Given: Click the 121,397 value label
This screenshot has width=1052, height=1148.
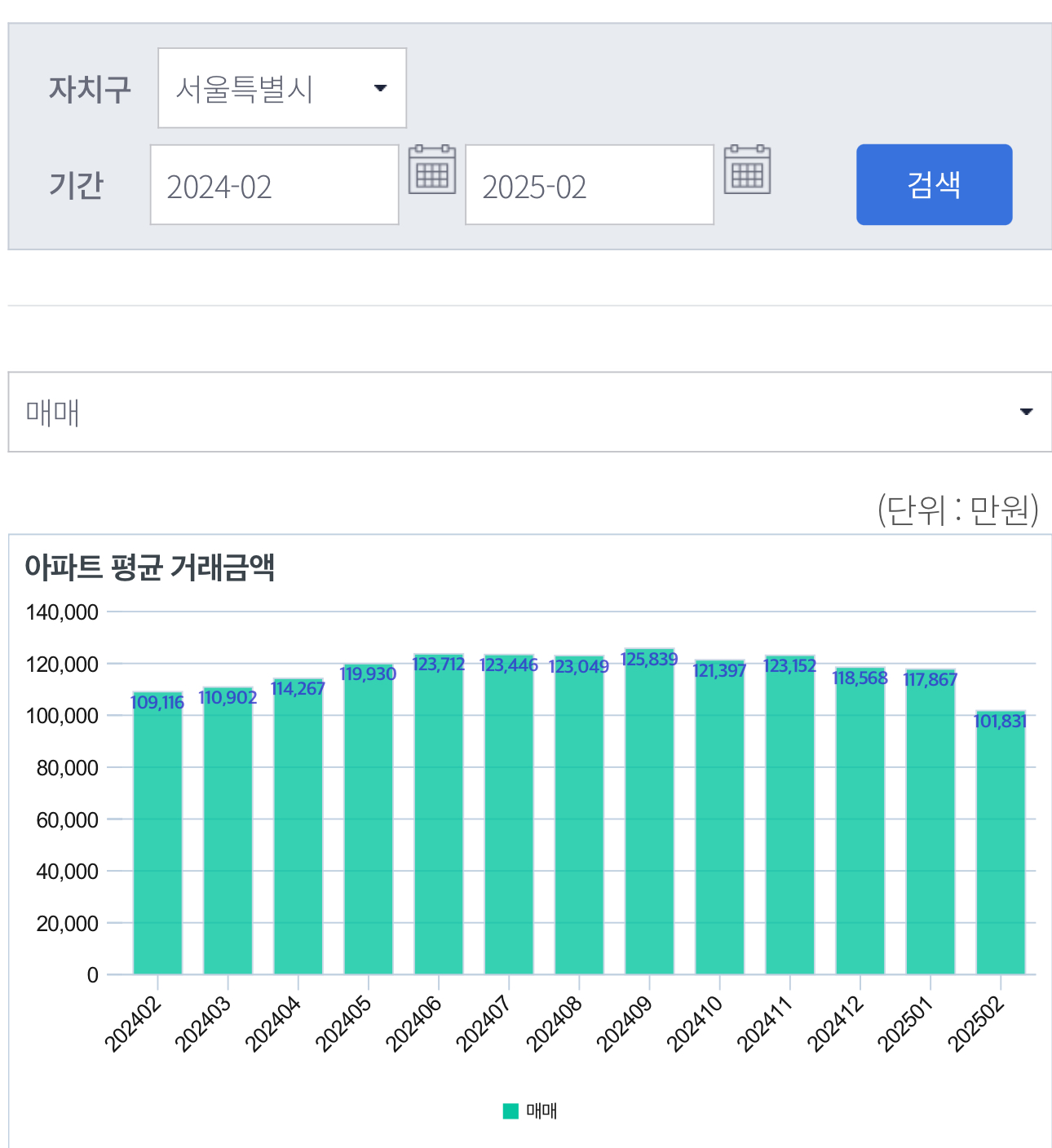Looking at the screenshot, I should click(719, 670).
